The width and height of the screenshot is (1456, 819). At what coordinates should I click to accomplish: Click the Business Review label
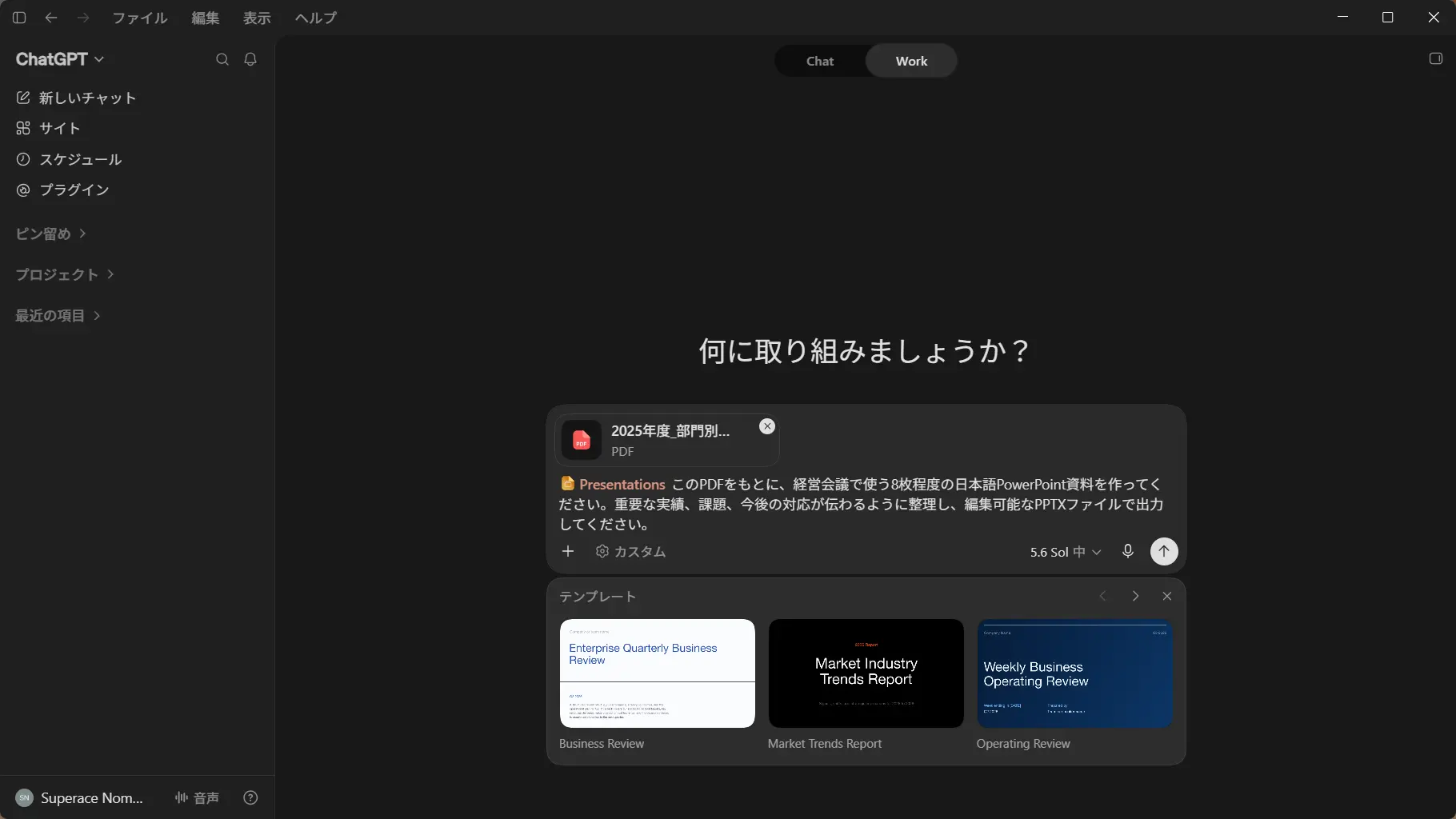pos(602,744)
